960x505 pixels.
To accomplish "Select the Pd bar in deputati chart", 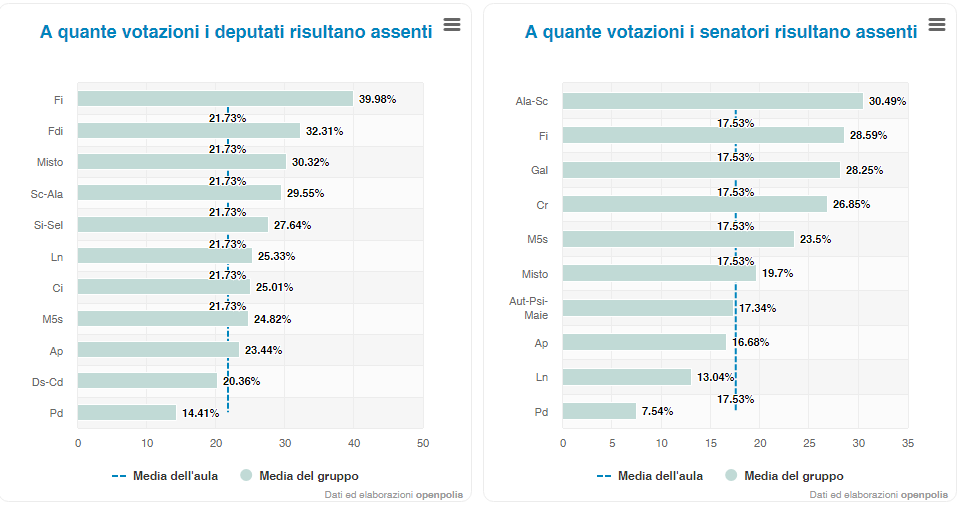I will tap(127, 412).
